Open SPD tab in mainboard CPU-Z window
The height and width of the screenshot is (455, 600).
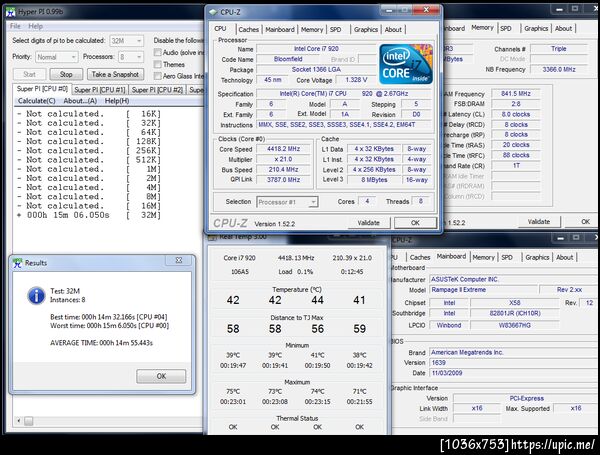tap(507, 257)
